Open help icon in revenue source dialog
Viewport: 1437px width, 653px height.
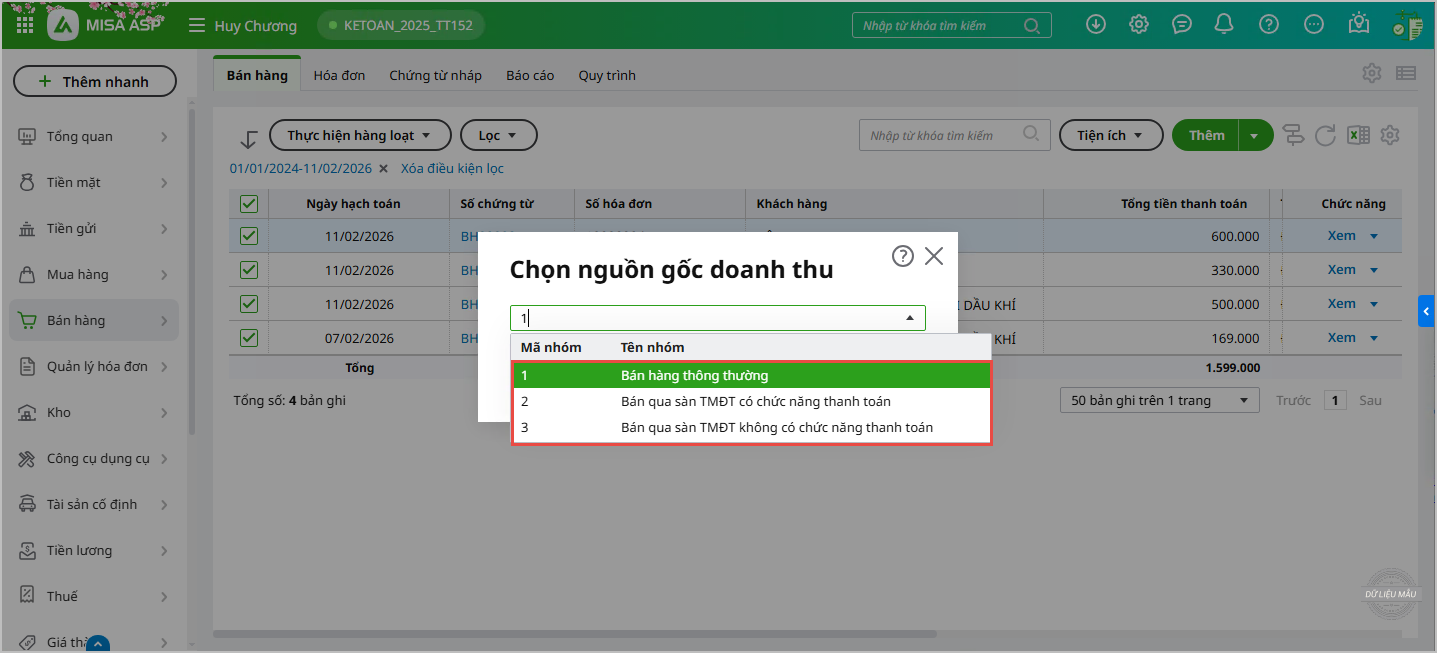tap(902, 256)
